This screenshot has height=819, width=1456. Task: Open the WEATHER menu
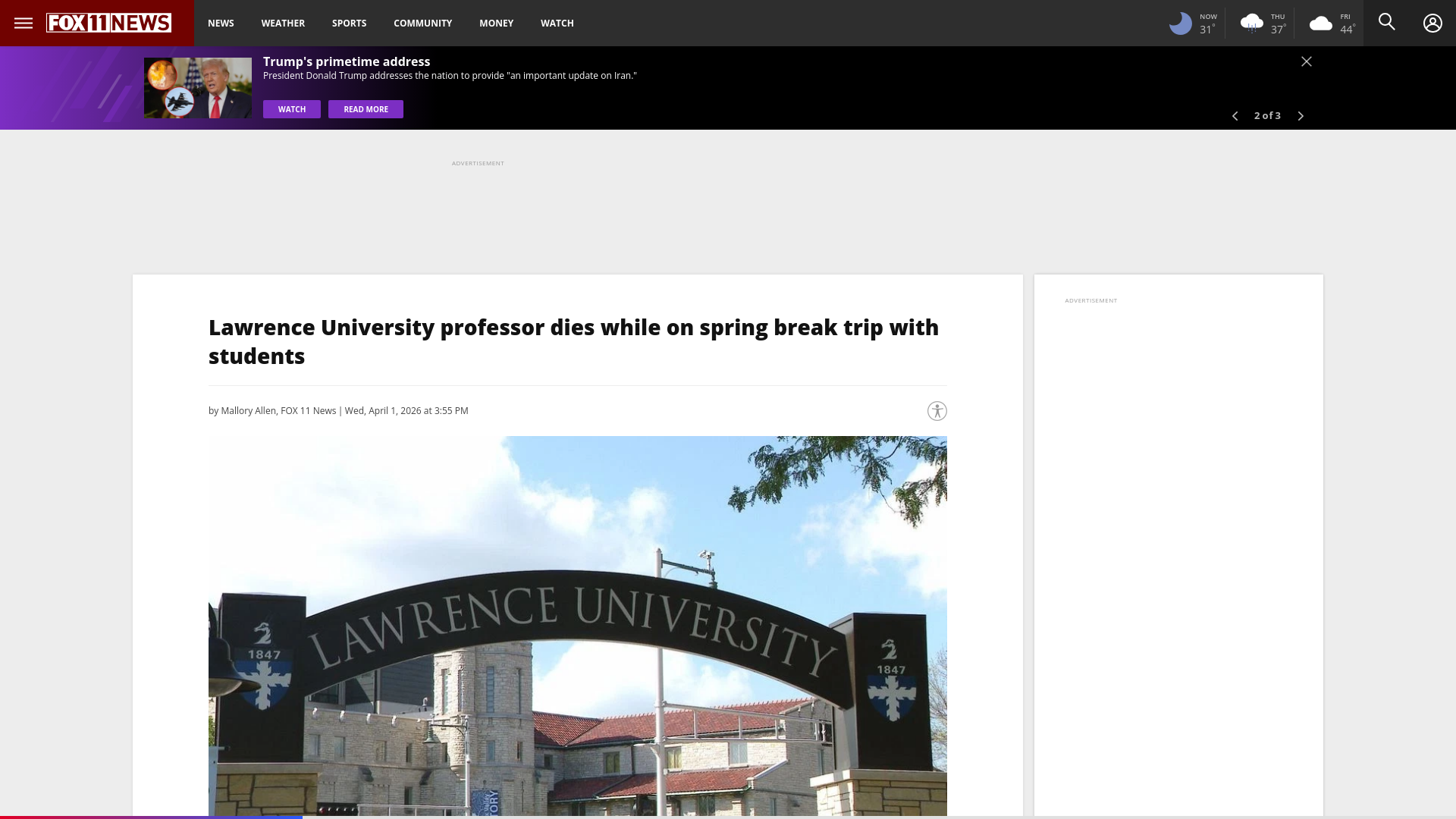point(283,23)
